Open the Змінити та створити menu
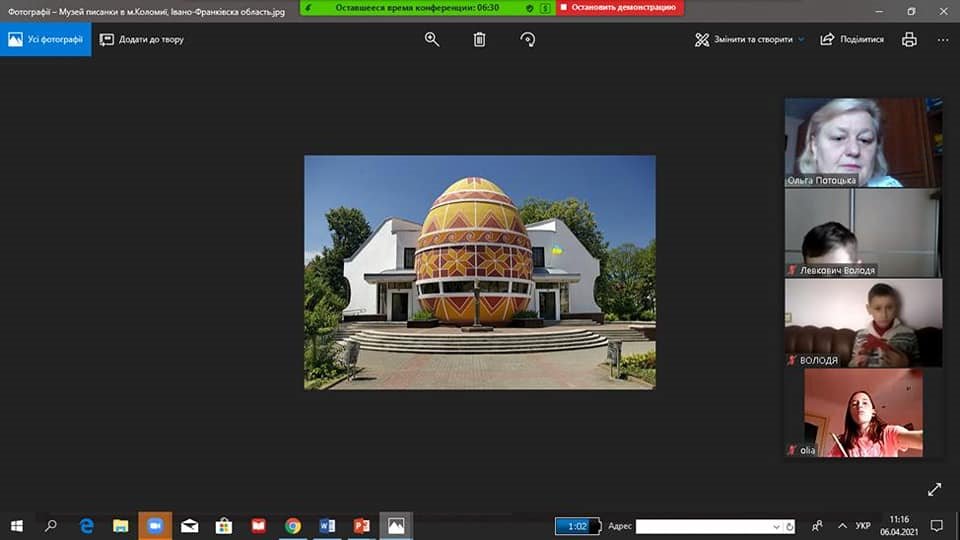The height and width of the screenshot is (540, 960). pos(749,39)
